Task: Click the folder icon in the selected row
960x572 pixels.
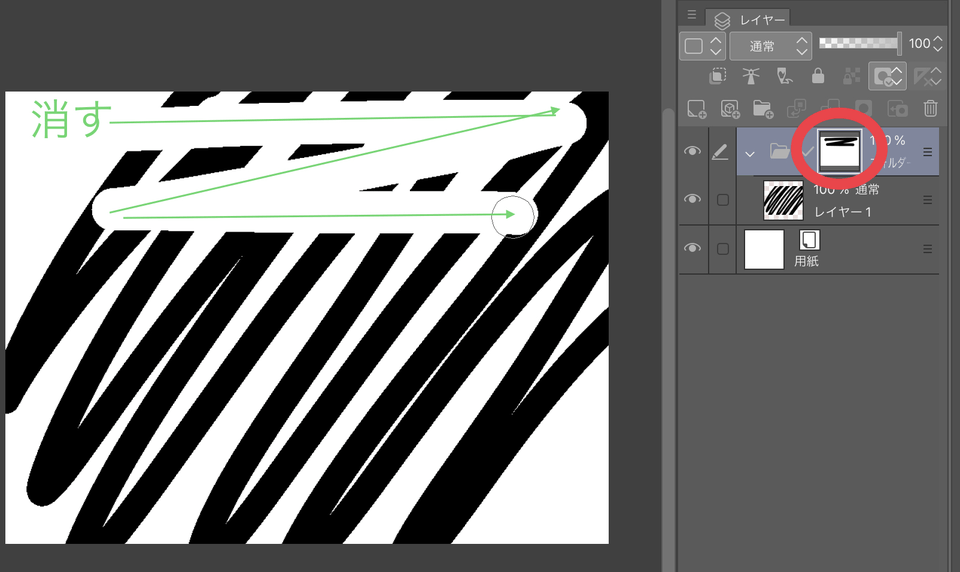Action: coord(779,151)
